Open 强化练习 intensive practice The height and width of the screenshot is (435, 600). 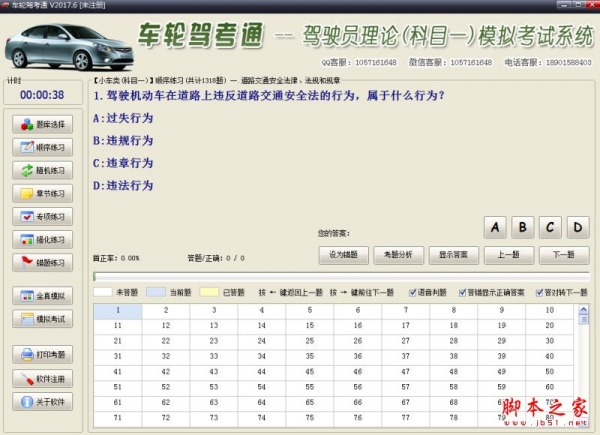42,240
